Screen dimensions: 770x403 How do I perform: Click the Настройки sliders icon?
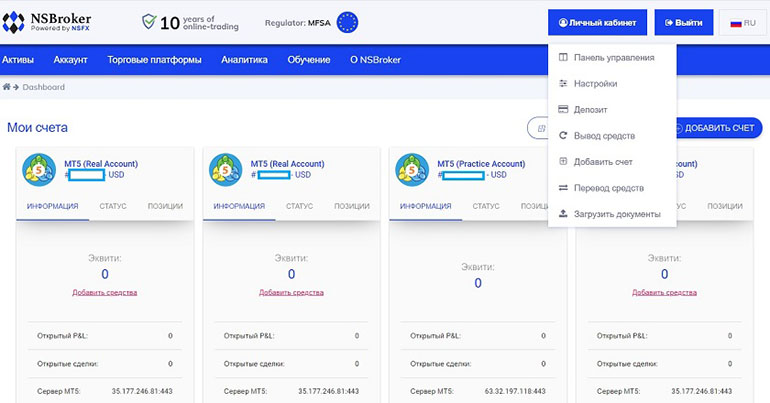(563, 83)
